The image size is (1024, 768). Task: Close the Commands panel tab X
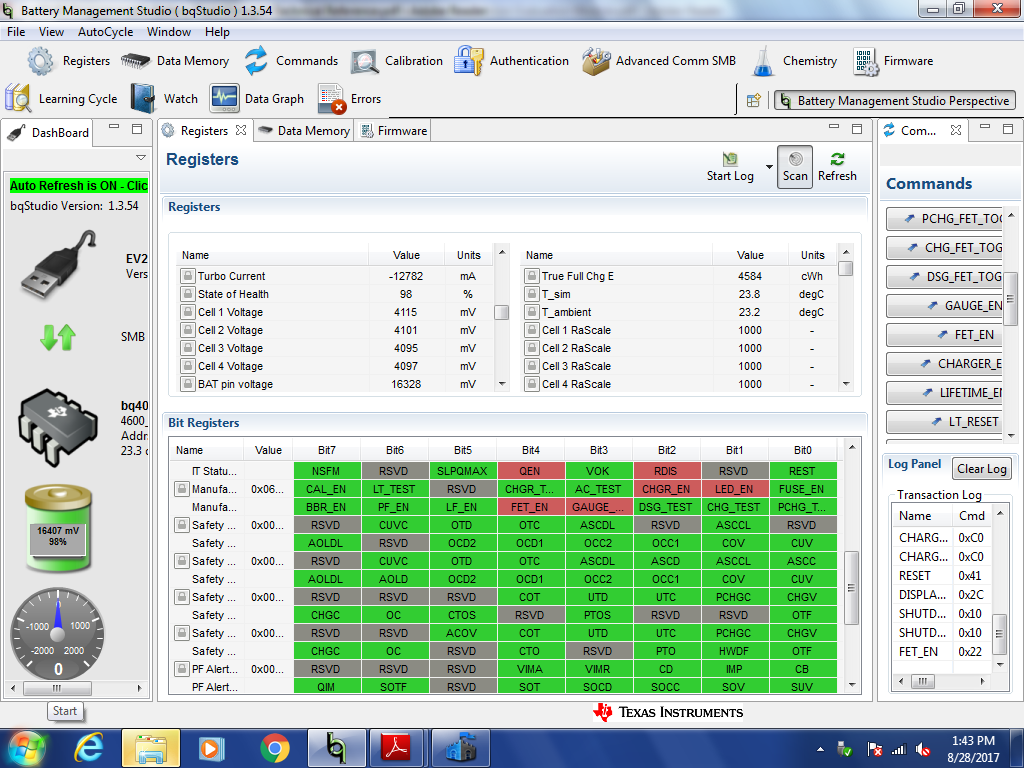click(956, 130)
